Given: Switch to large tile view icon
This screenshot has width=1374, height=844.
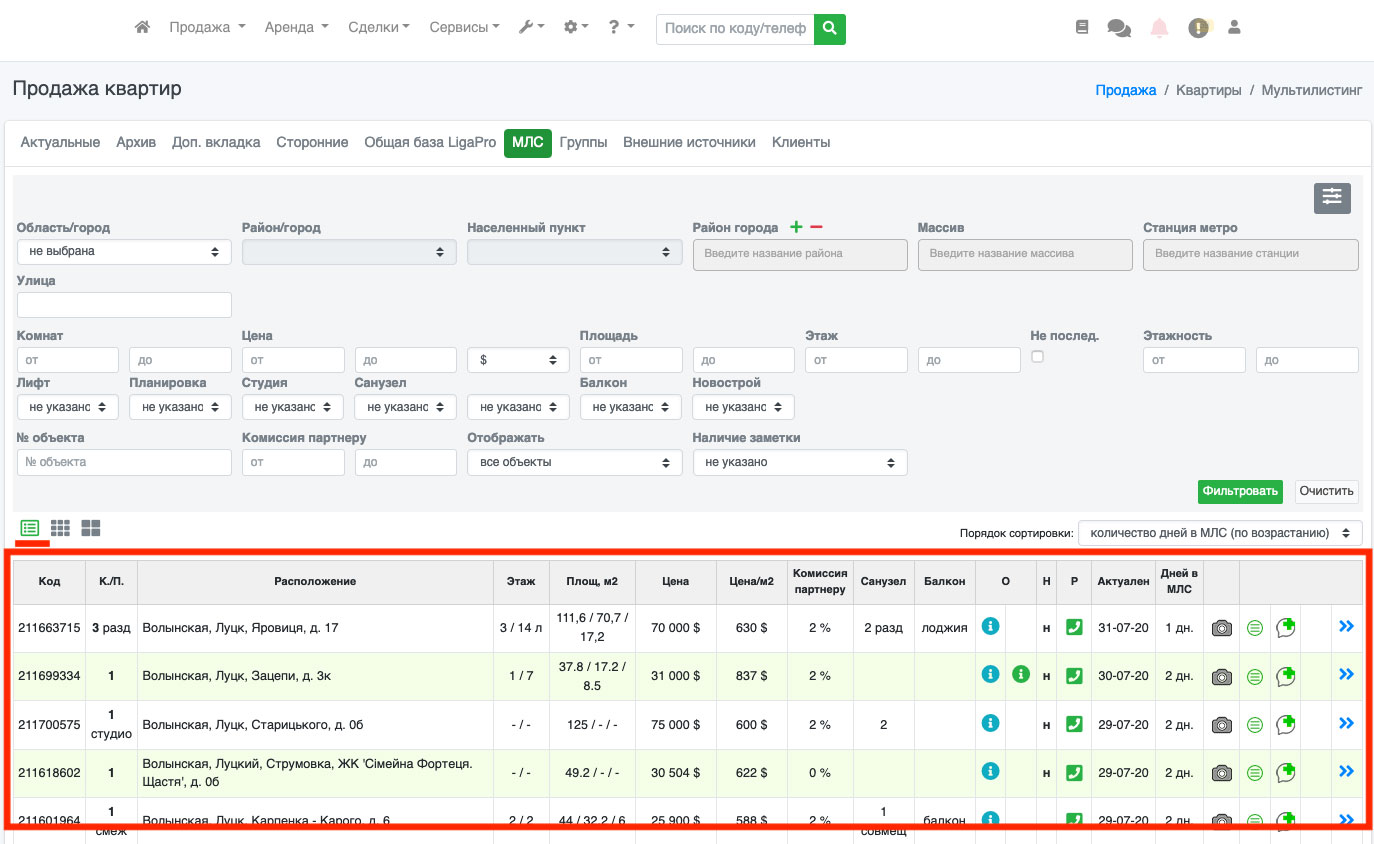Looking at the screenshot, I should (x=91, y=528).
